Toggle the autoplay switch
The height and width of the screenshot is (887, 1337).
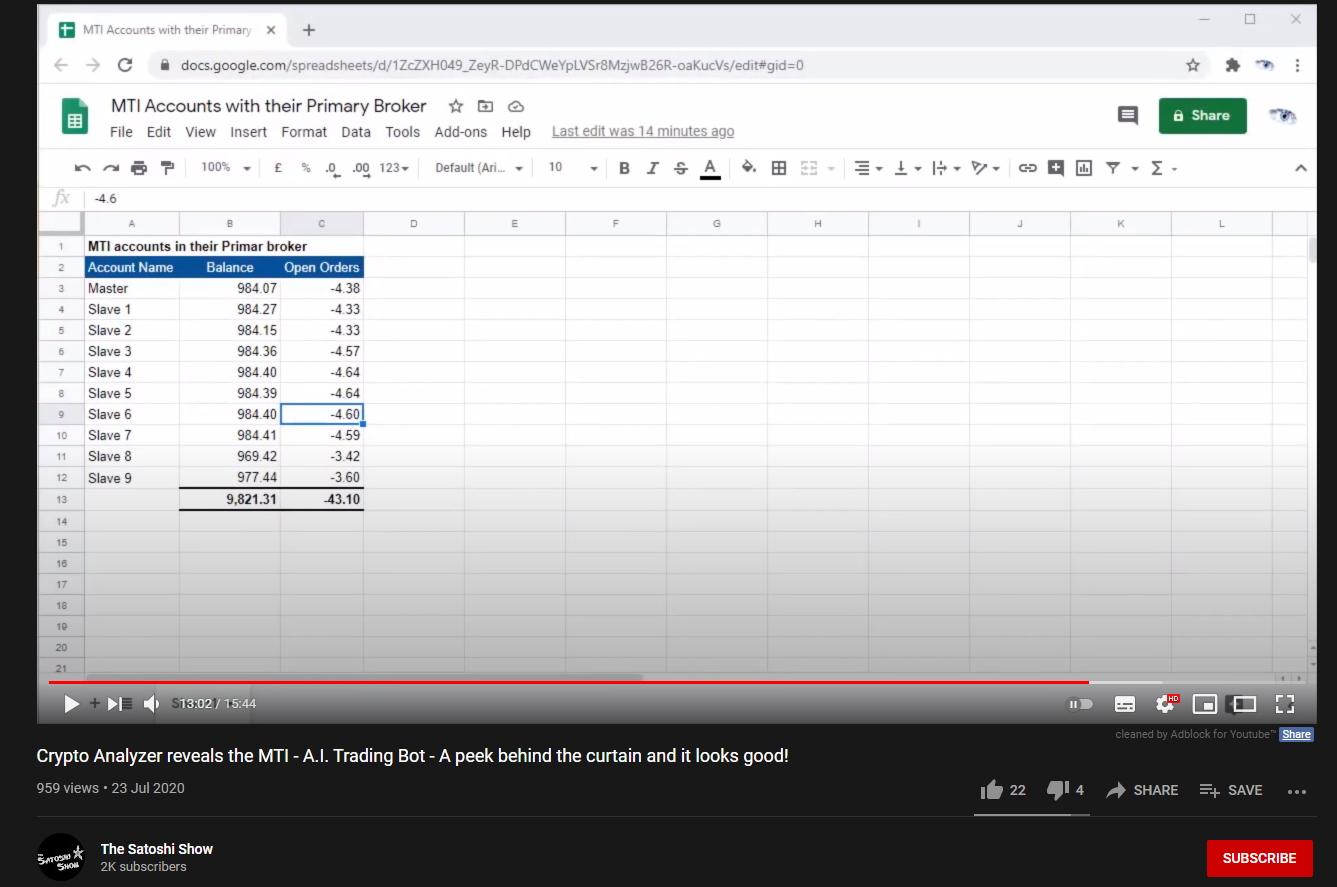tap(1080, 704)
